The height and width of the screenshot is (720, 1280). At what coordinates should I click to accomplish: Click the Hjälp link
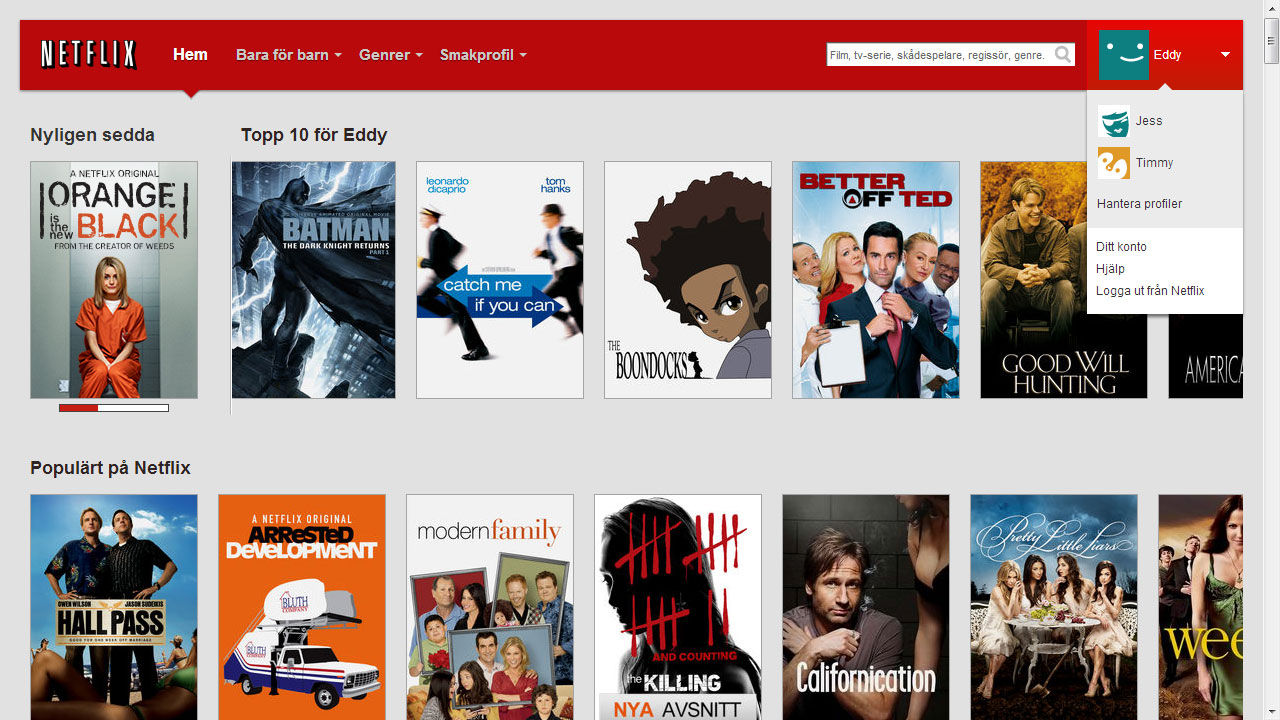(1110, 269)
